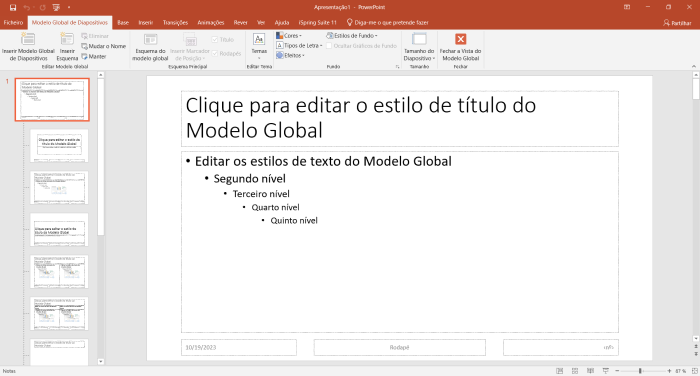This screenshot has height=376, width=700.
Task: Open the Ficheiro tab
Action: click(13, 22)
